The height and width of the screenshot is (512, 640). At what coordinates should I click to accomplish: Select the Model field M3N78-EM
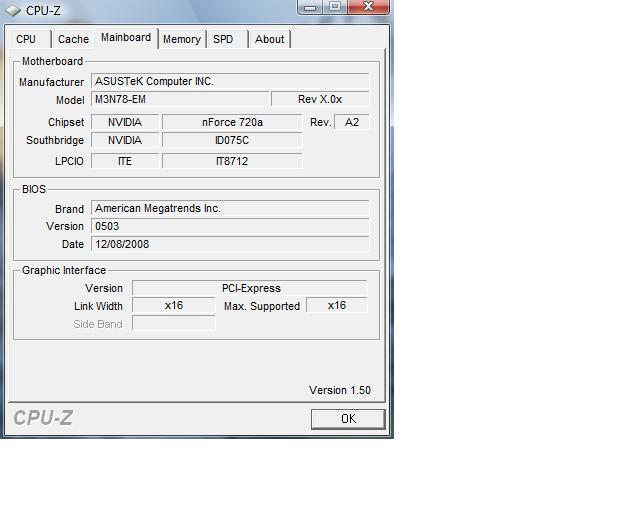[x=180, y=99]
